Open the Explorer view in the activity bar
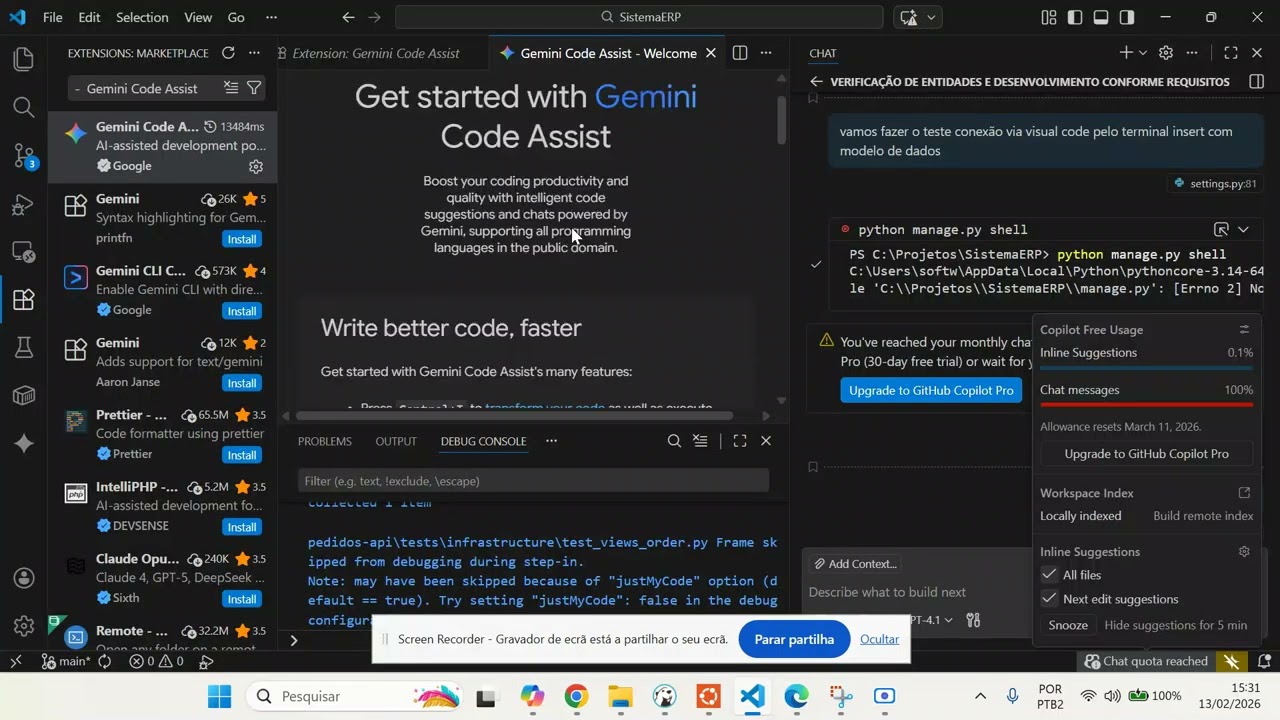1280x720 pixels. click(x=23, y=60)
